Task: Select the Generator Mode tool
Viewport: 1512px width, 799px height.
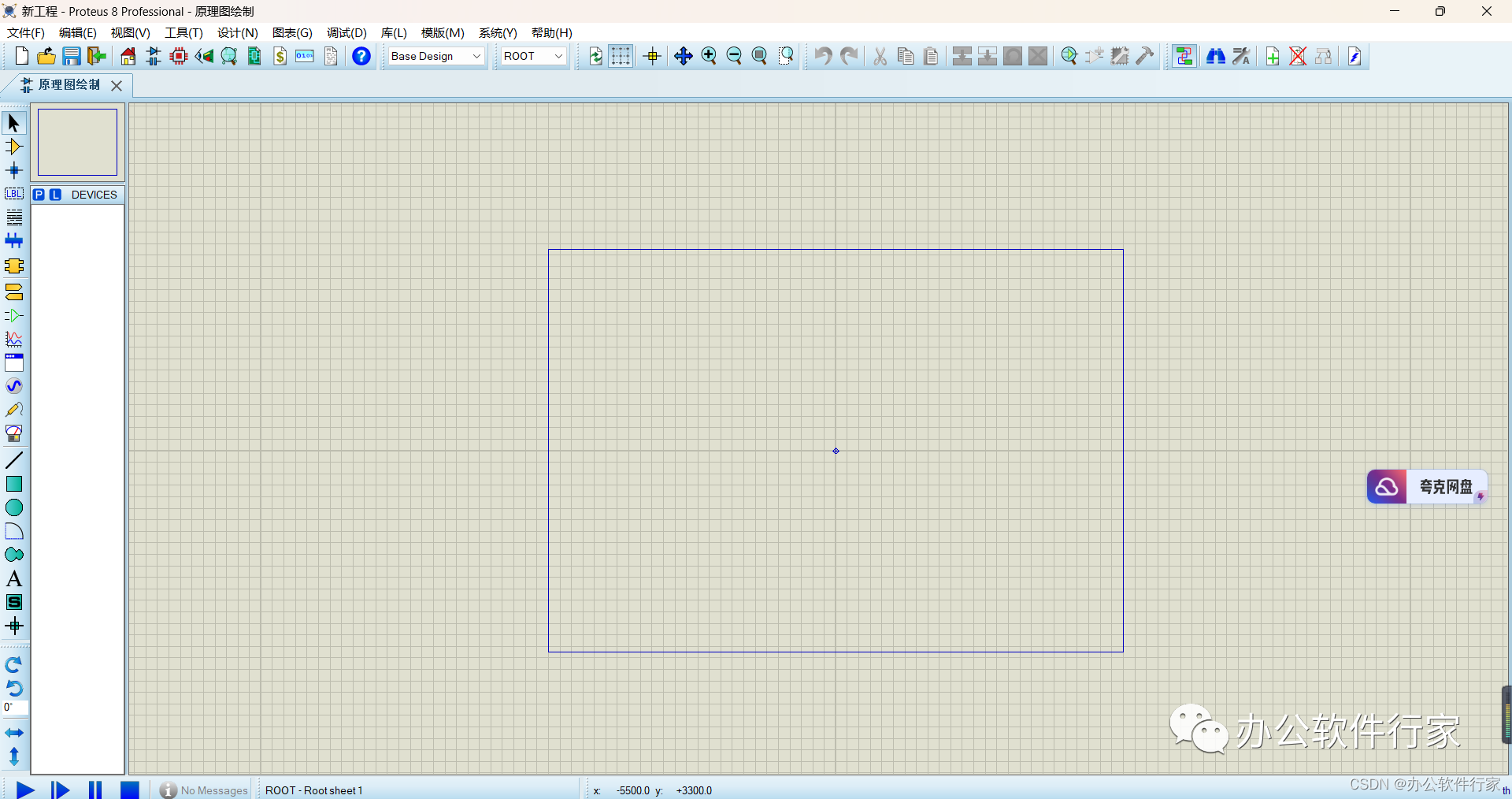Action: click(14, 386)
